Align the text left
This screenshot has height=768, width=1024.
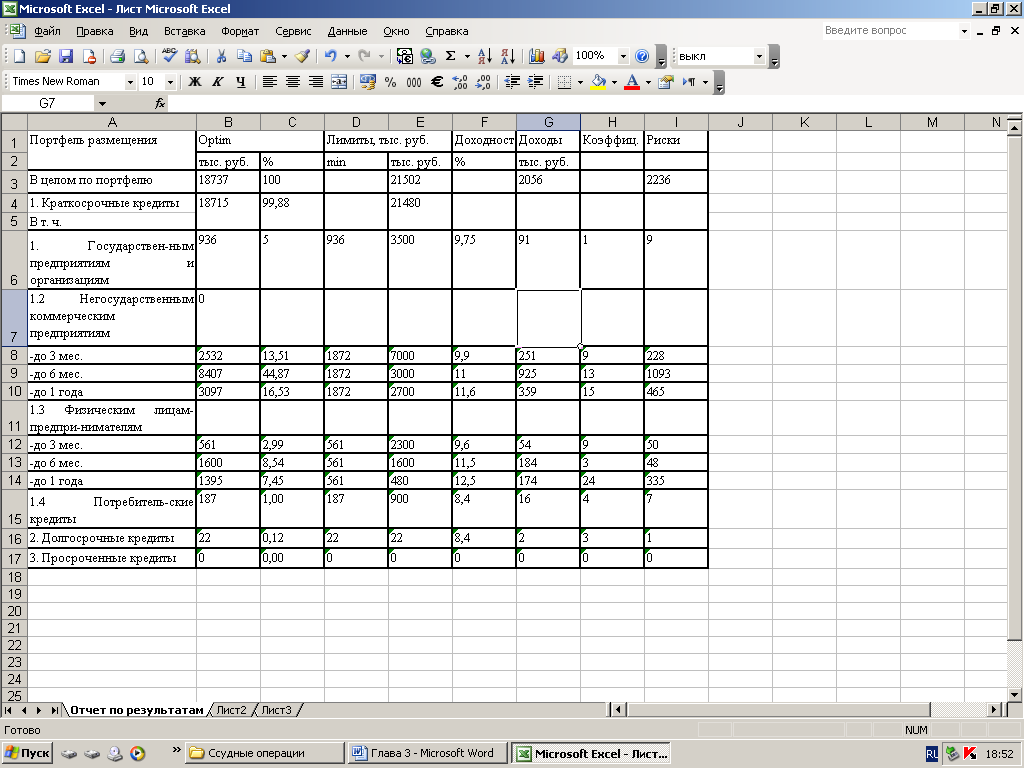pos(269,82)
